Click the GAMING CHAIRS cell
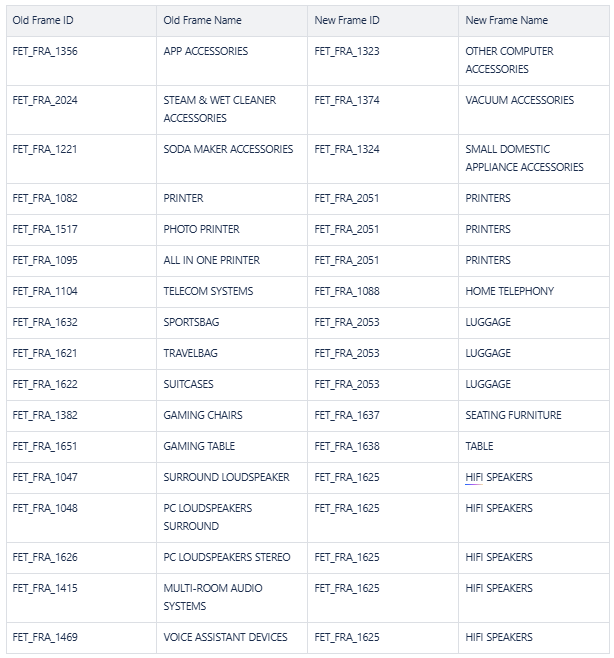This screenshot has width=614, height=658. [202, 415]
